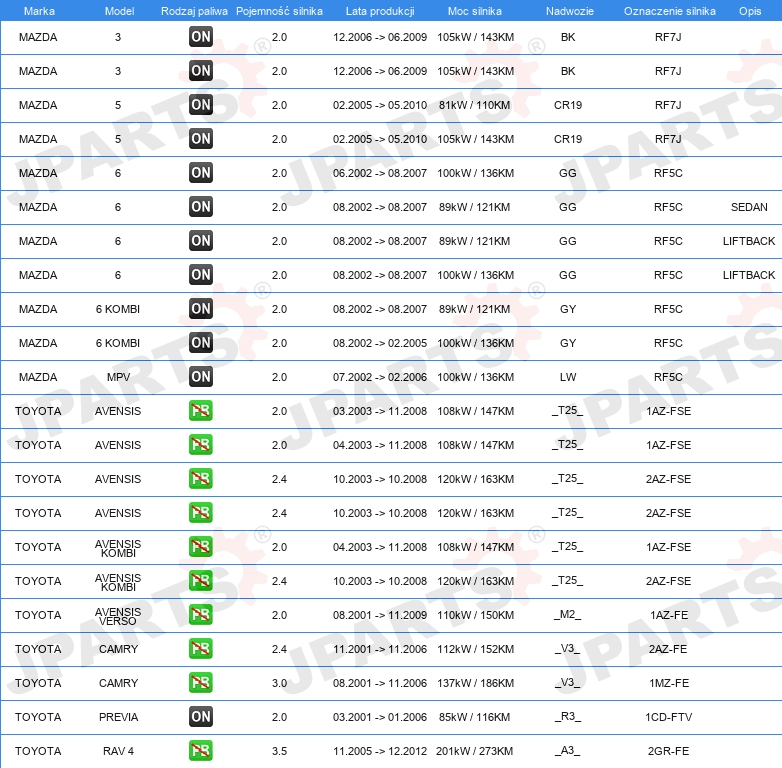Click the Lata produkcji column header
Viewport: 782px width, 768px height.
click(380, 11)
